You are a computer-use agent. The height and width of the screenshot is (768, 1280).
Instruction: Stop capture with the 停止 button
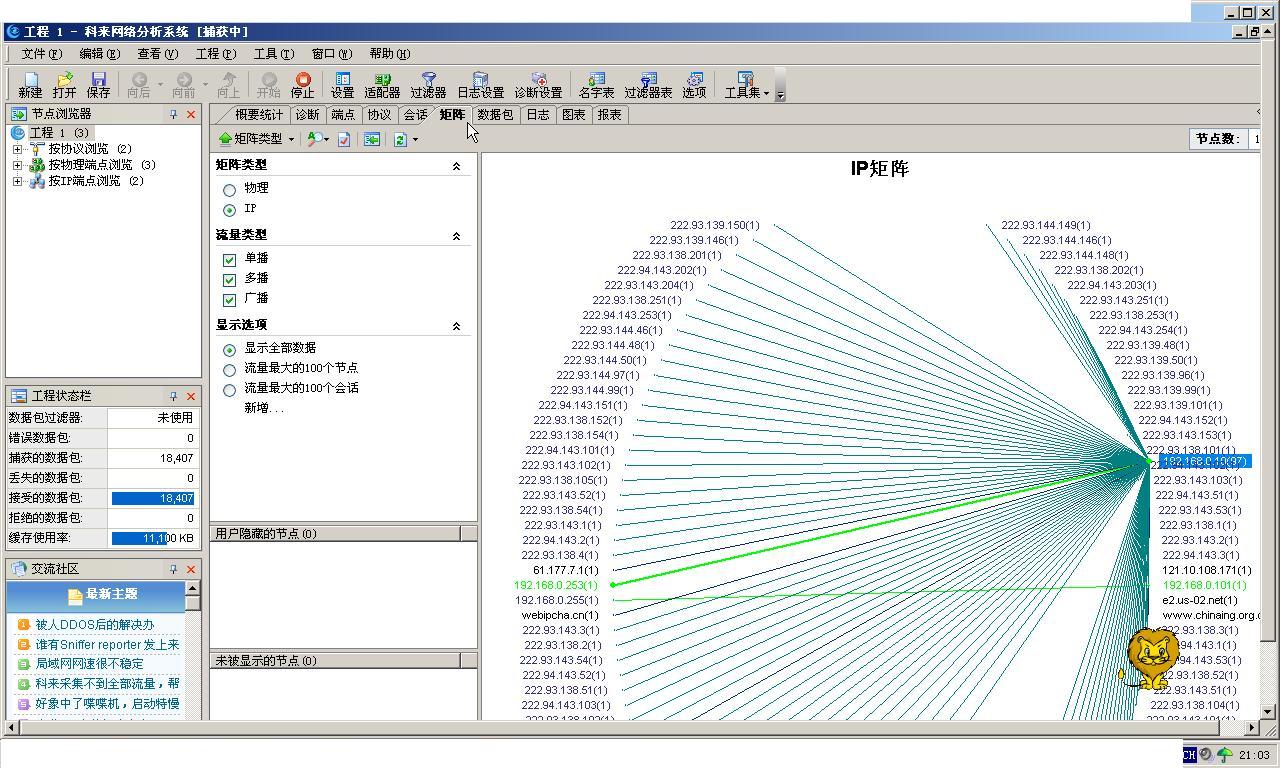pyautogui.click(x=302, y=84)
